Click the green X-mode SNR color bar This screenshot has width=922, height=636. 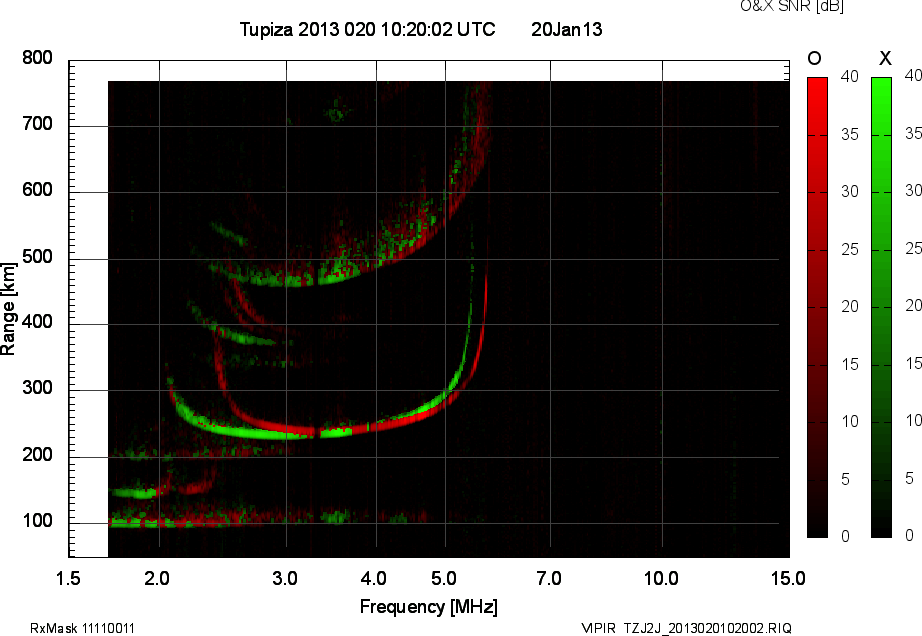click(x=881, y=307)
